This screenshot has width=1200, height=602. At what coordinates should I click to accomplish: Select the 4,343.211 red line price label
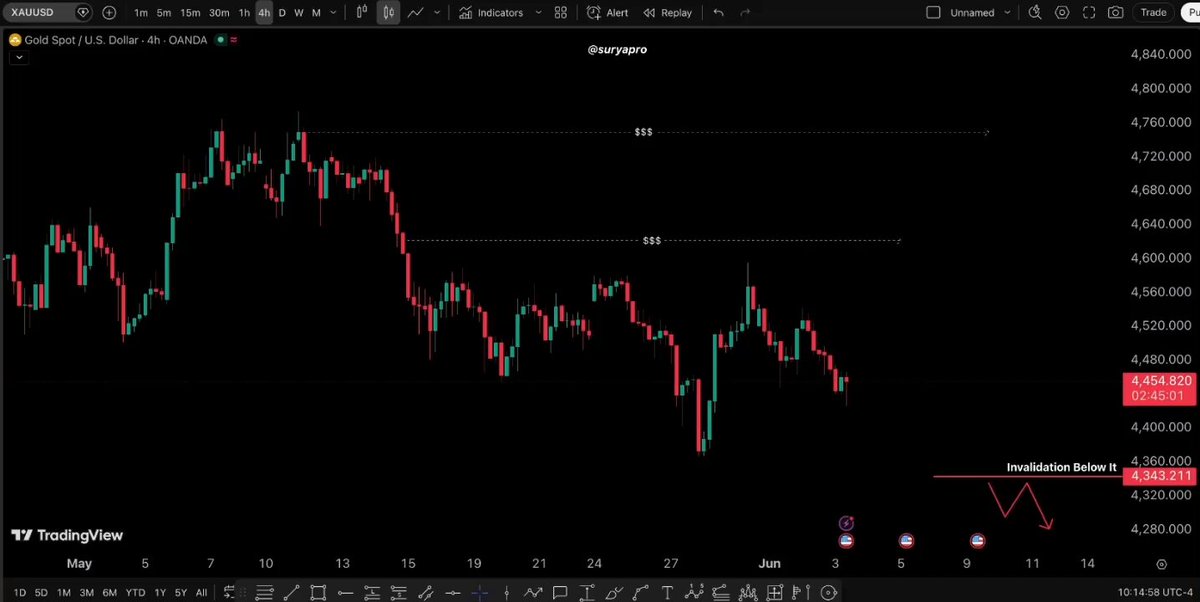(1159, 476)
